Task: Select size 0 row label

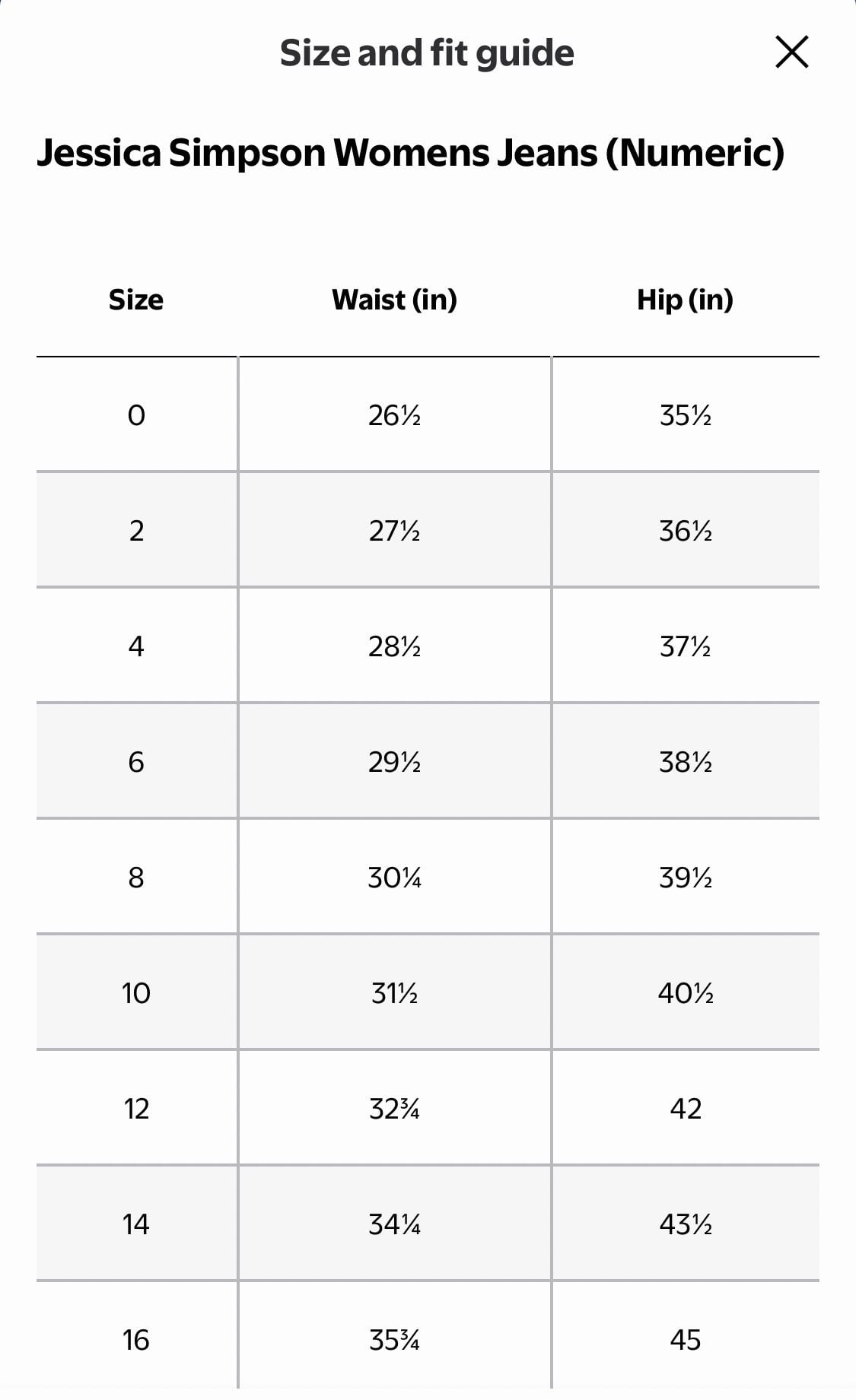Action: [136, 415]
